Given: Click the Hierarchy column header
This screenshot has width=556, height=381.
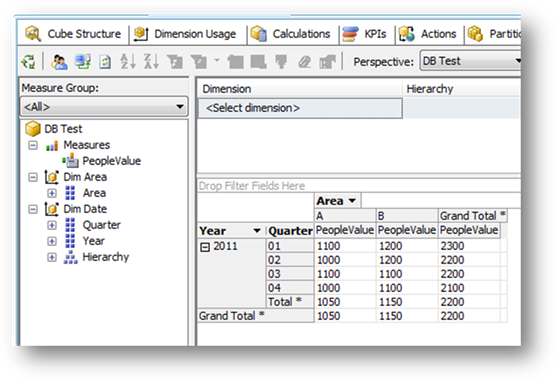Looking at the screenshot, I should click(x=462, y=89).
